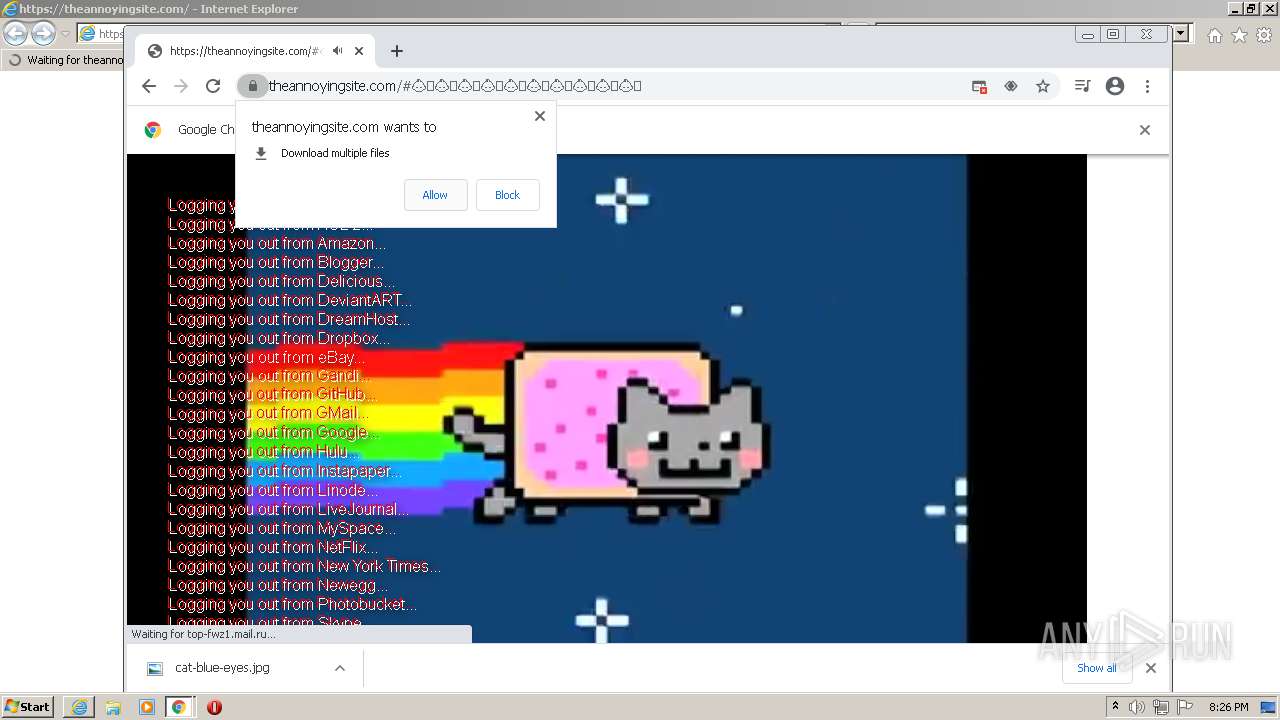Allow downloading multiple files
Viewport: 1280px width, 720px height.
pyautogui.click(x=435, y=195)
